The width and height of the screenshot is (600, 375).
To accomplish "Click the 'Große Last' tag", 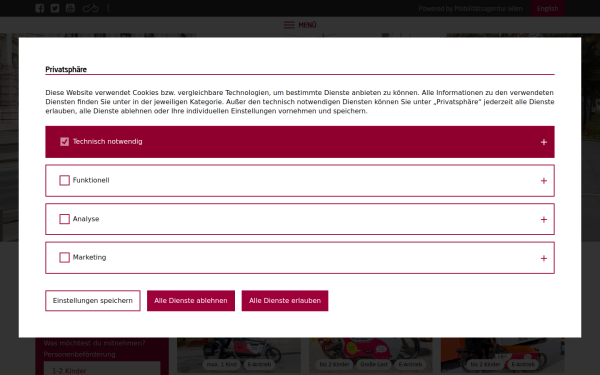I will 374,364.
